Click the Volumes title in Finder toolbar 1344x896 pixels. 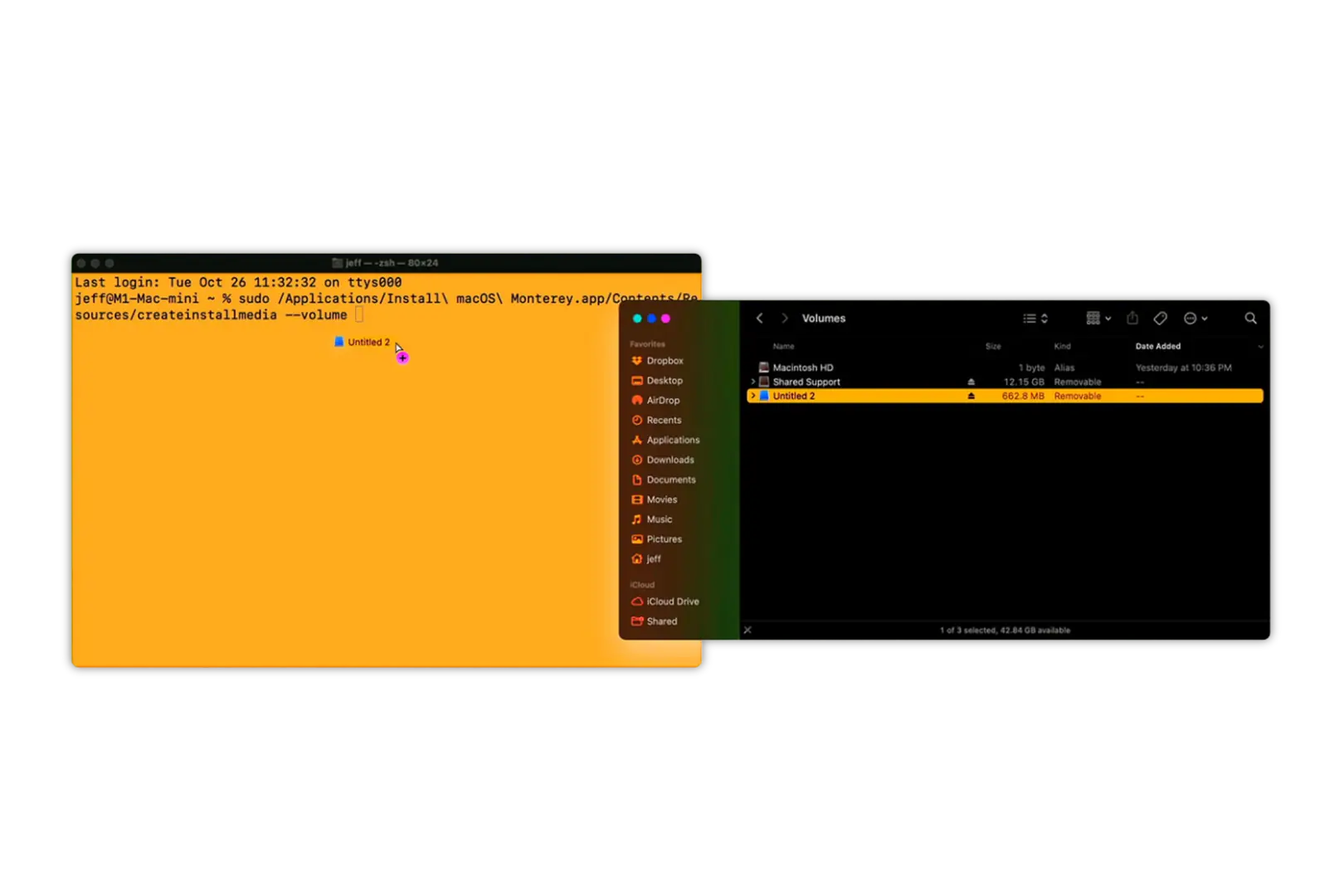pyautogui.click(x=824, y=319)
